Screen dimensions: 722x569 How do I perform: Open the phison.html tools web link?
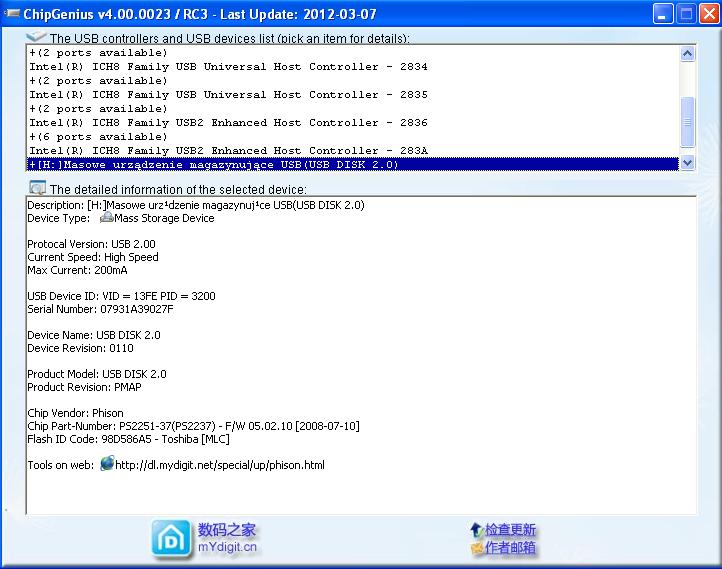coord(220,465)
